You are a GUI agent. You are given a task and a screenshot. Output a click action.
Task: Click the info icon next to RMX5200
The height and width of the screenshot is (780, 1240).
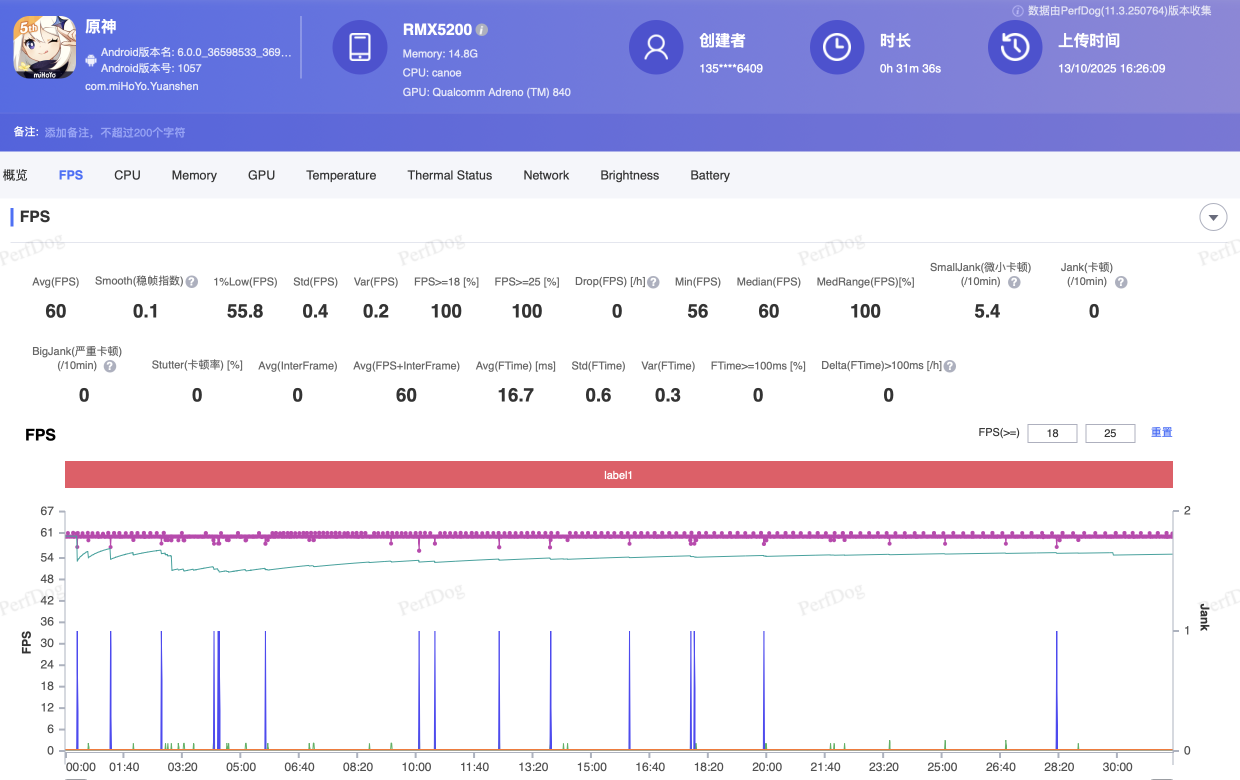pyautogui.click(x=482, y=30)
